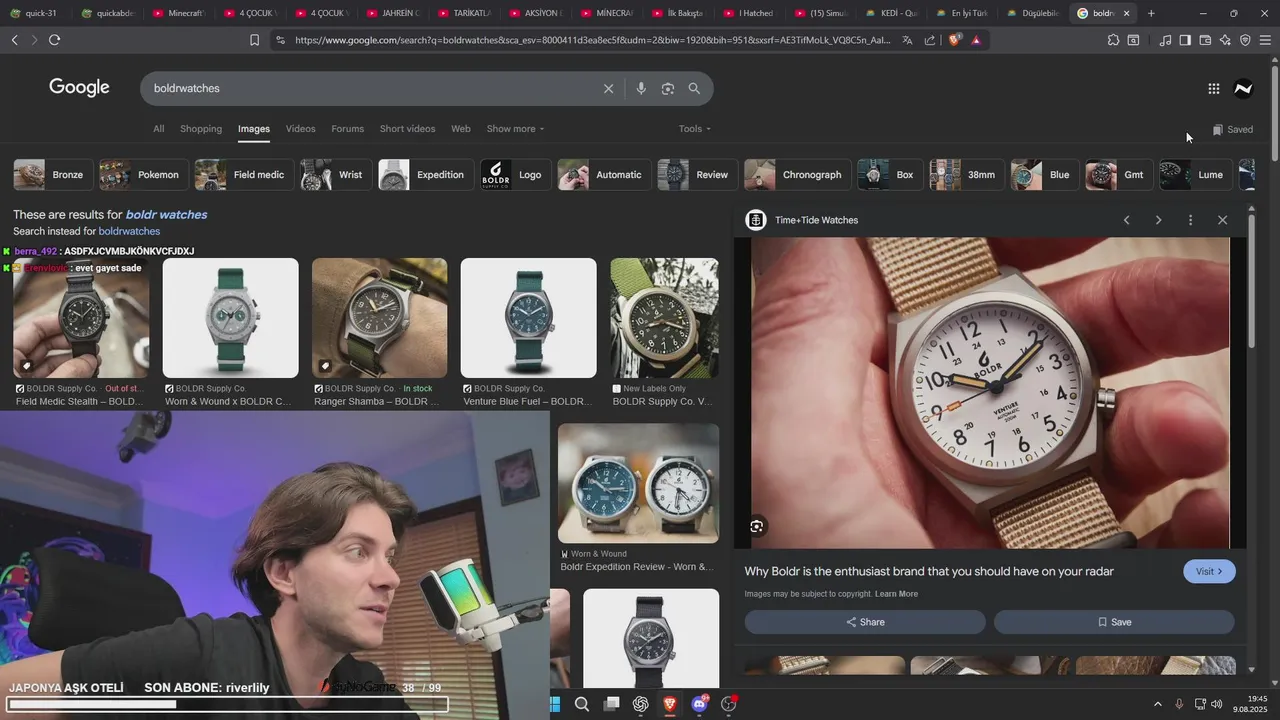Click the Share button in preview
The width and height of the screenshot is (1280, 720).
pos(865,622)
